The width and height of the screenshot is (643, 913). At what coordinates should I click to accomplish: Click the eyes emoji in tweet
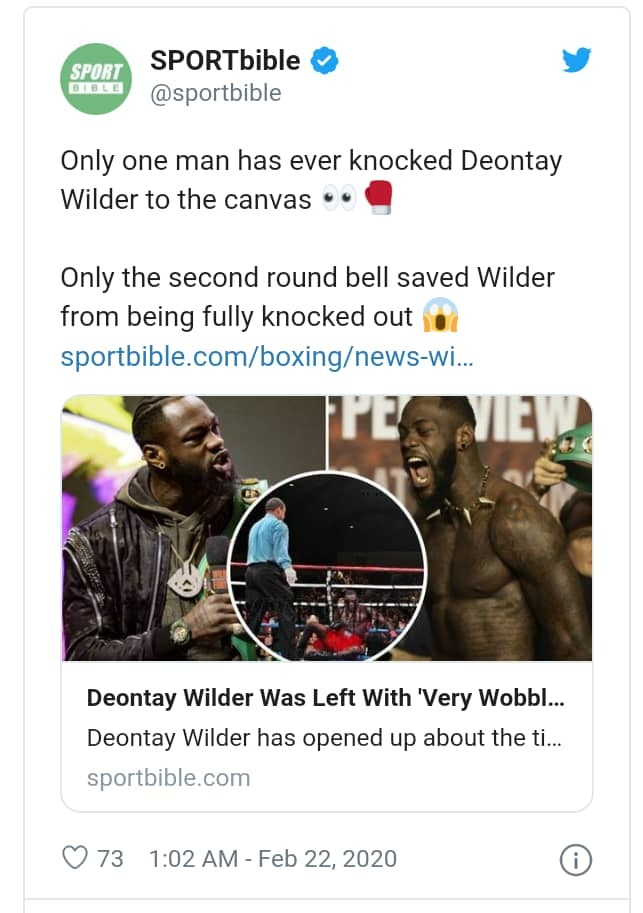pos(340,199)
